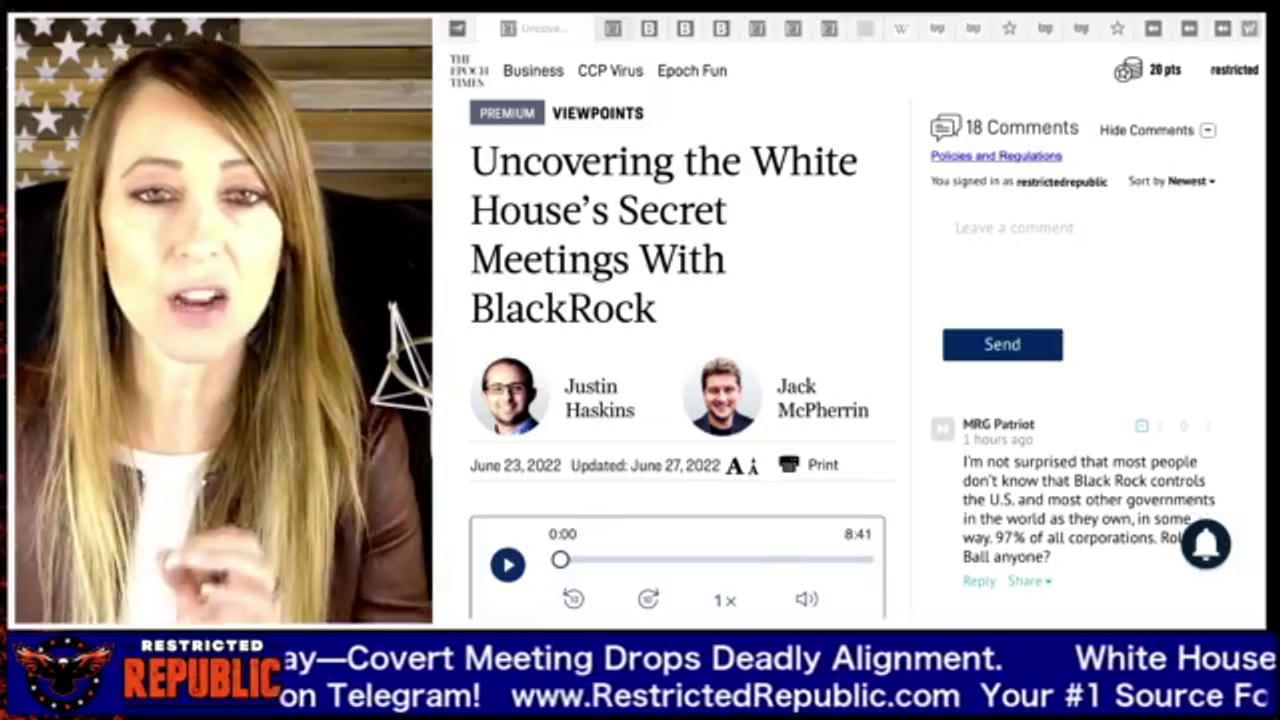Expand the Share dropdown under comment
This screenshot has width=1280, height=720.
[x=1029, y=581]
